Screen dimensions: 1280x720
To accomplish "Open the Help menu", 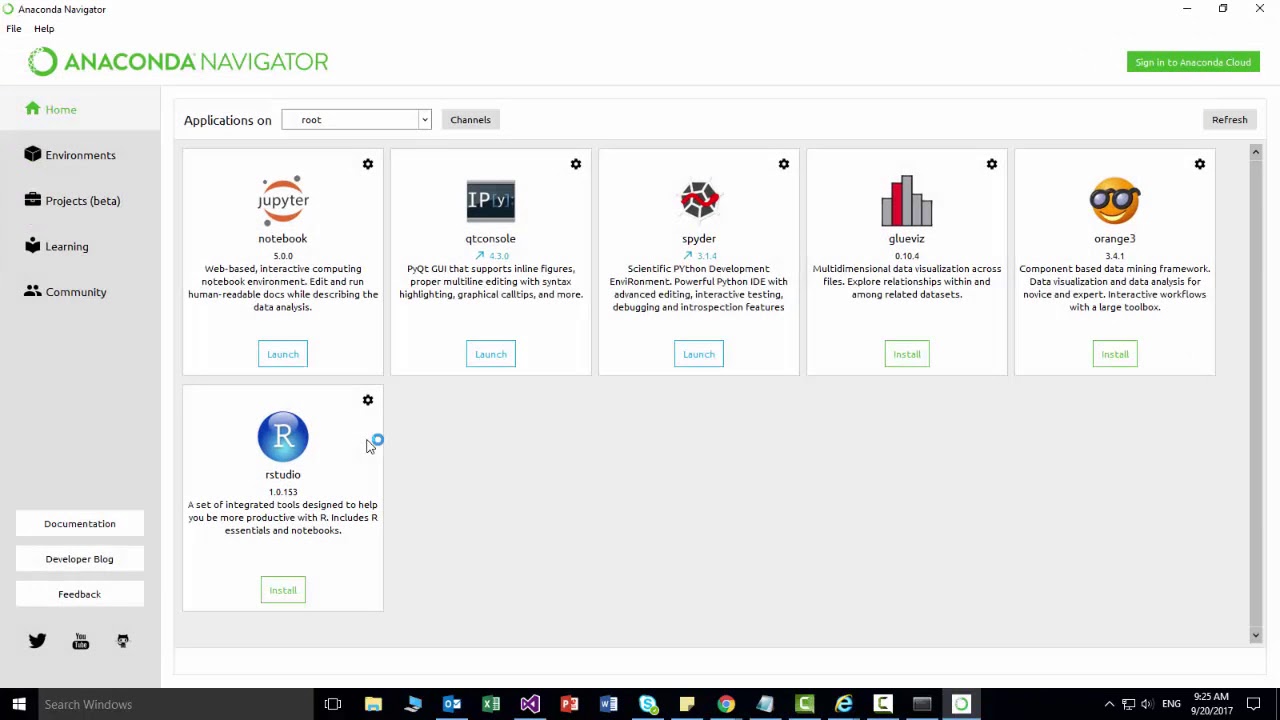I will click(x=44, y=29).
